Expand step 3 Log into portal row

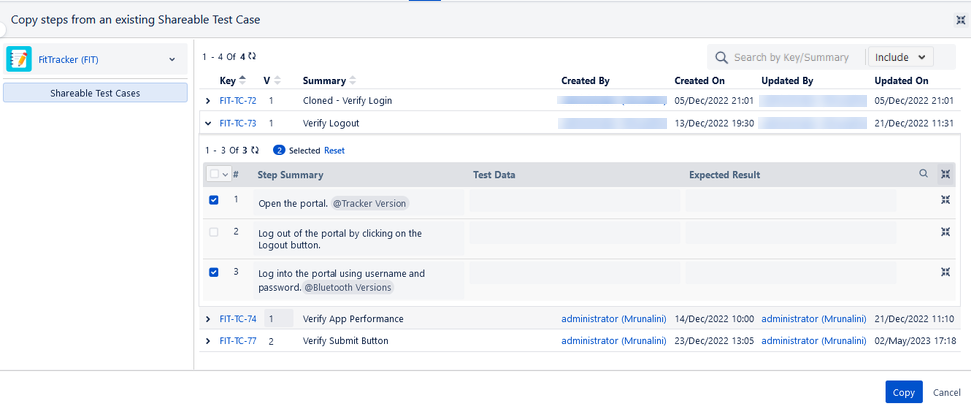click(x=945, y=271)
